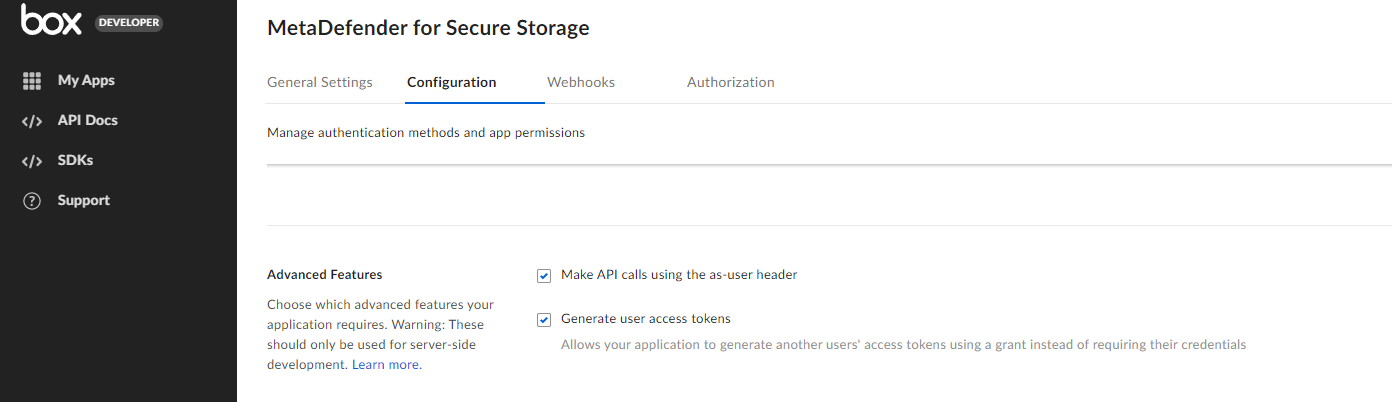The image size is (1392, 402).
Task: Open SDKs in sidebar
Action: 75,161
